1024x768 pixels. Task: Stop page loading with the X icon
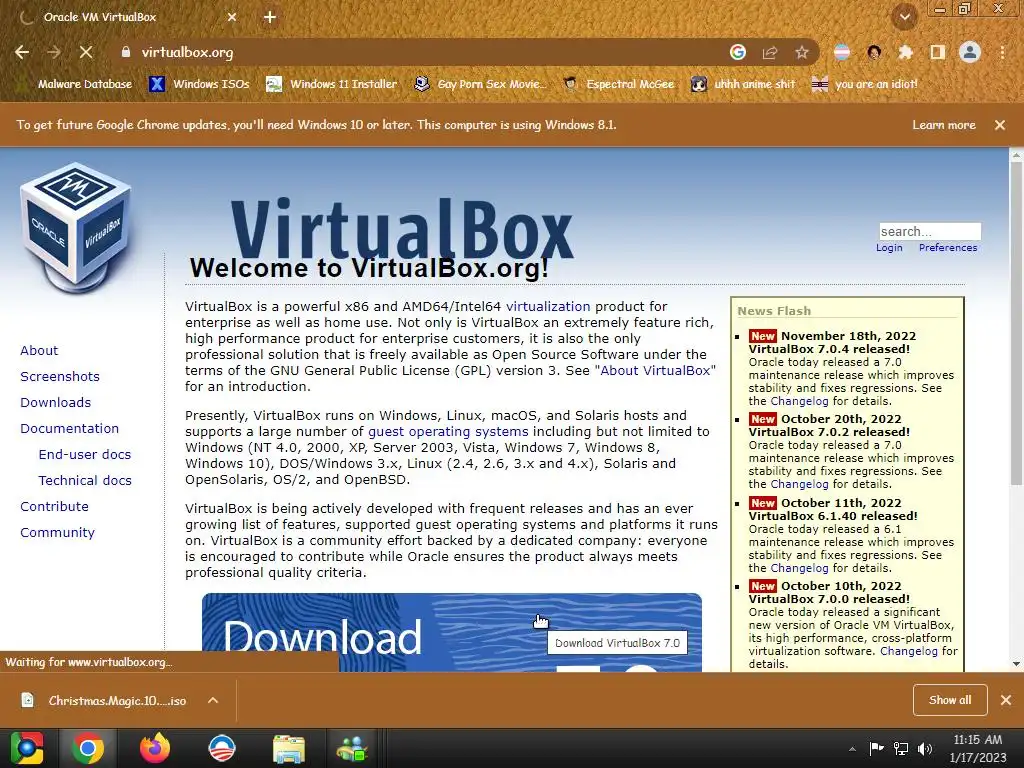click(86, 52)
